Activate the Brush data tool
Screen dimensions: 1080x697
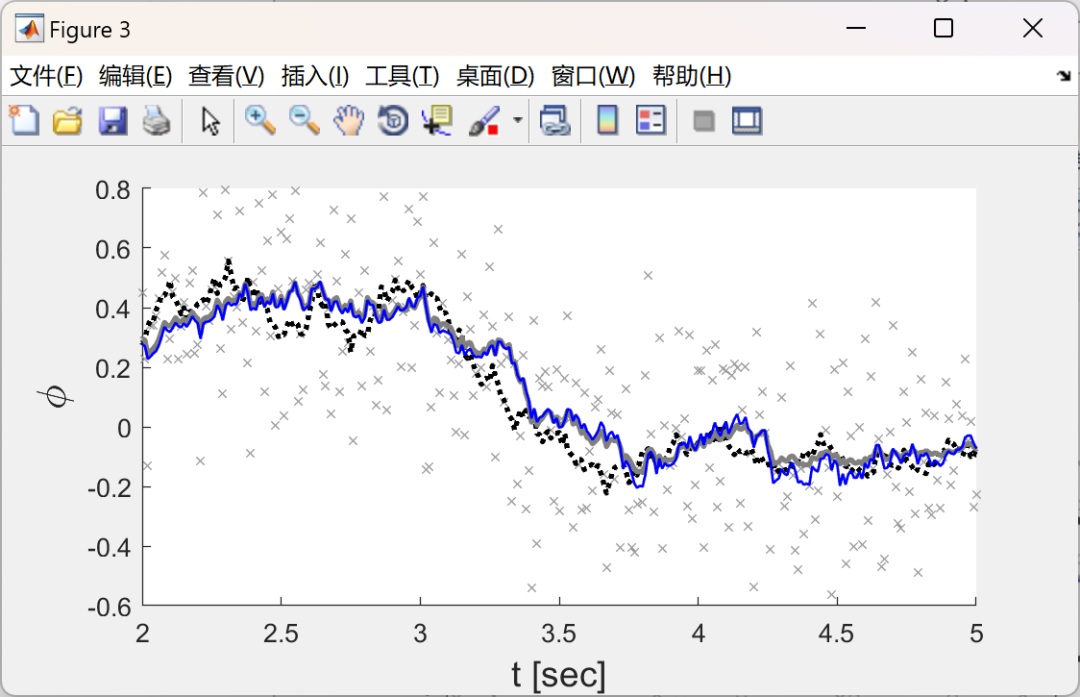[x=484, y=121]
